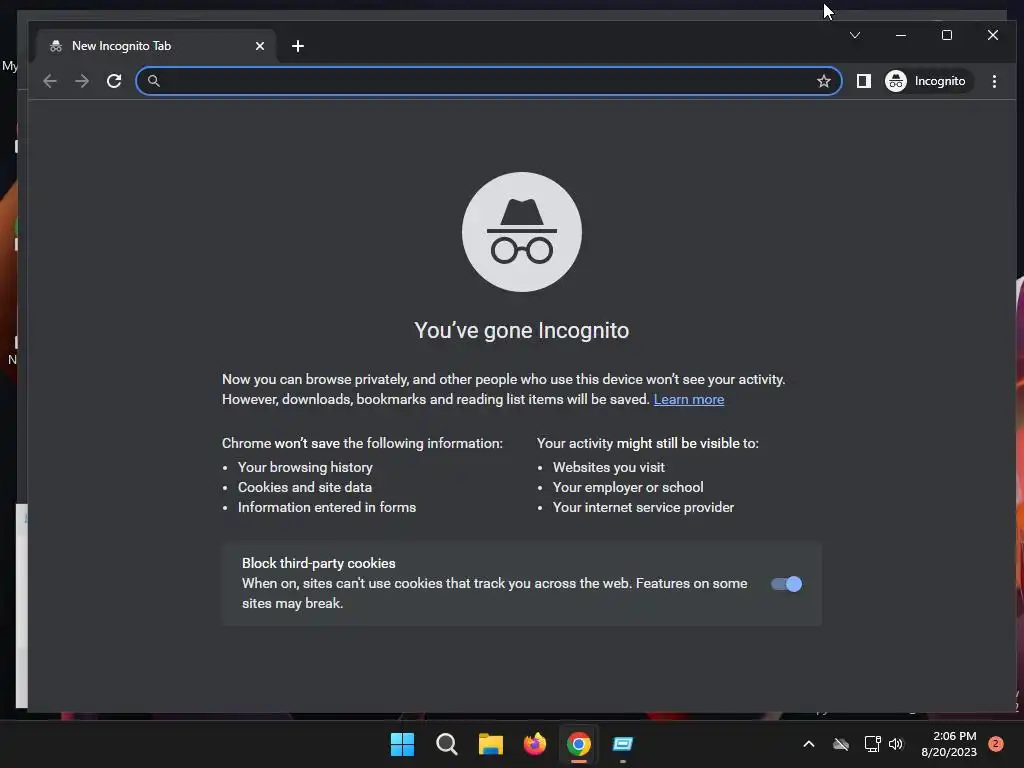Maximize the Chrome window
The image size is (1024, 768).
click(x=947, y=35)
